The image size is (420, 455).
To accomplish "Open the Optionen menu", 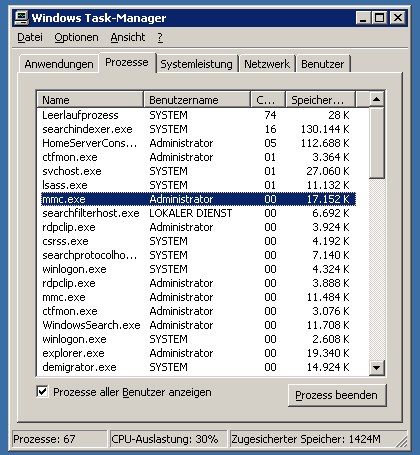I will point(76,37).
